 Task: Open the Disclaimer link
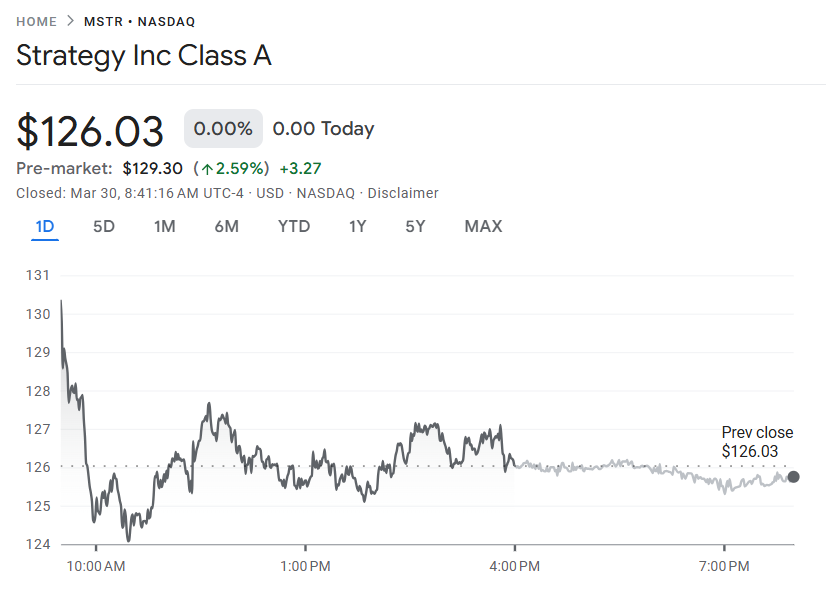click(403, 193)
